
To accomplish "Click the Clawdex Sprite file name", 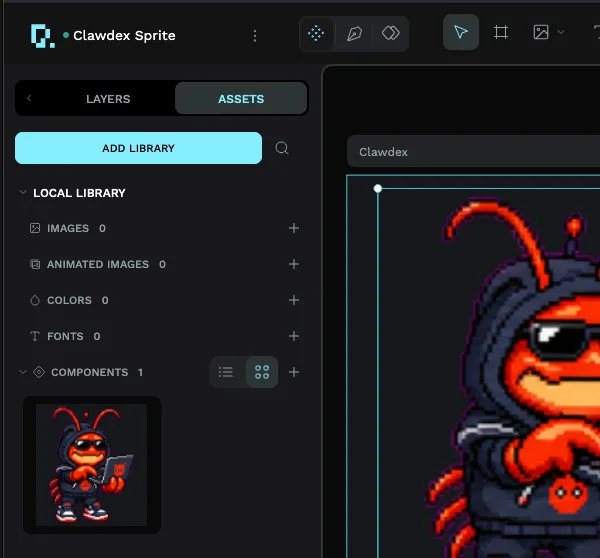I will tap(124, 36).
